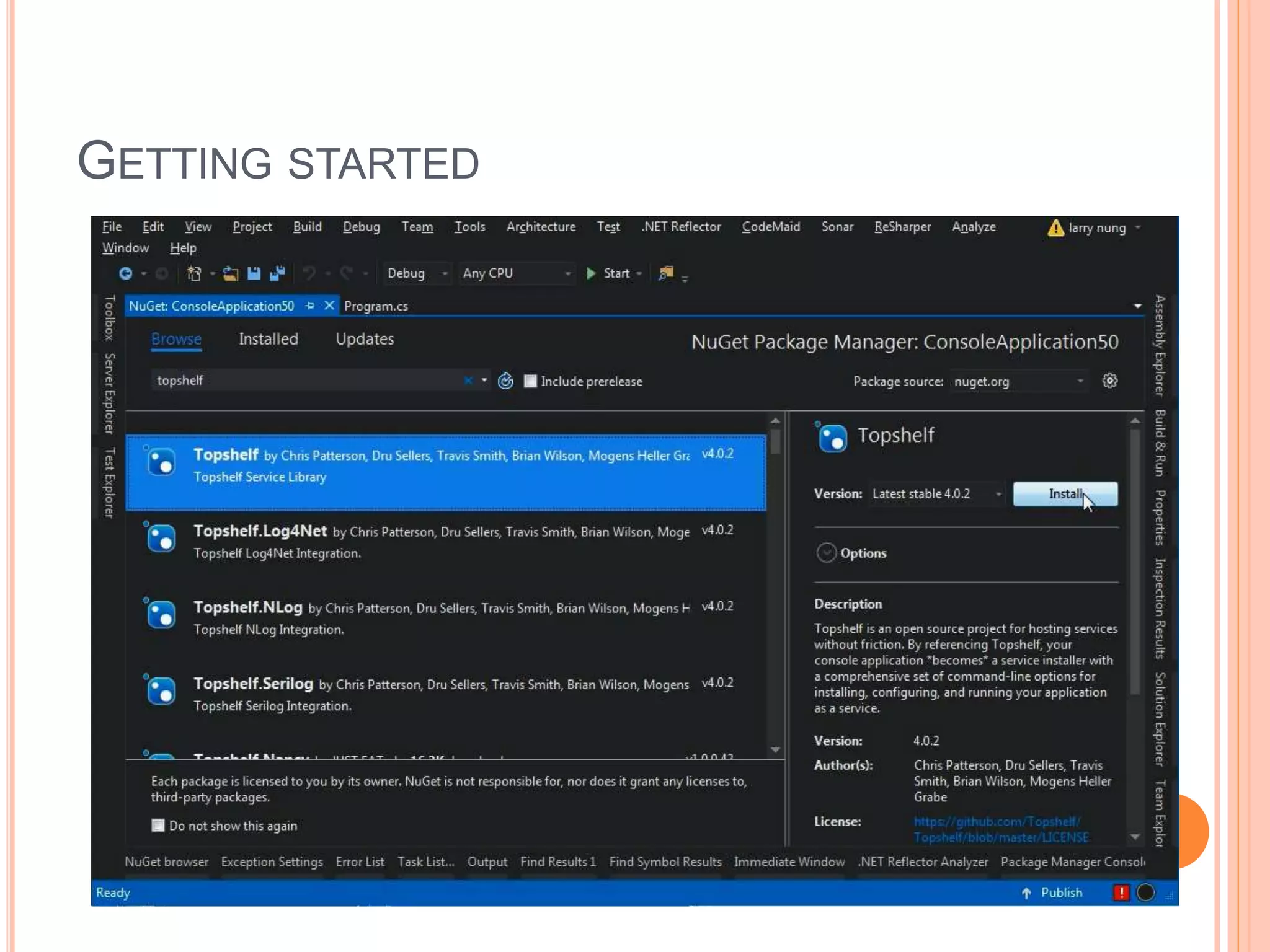Click the dark circle icon in status bar
The width and height of the screenshot is (1270, 952).
tap(1146, 892)
